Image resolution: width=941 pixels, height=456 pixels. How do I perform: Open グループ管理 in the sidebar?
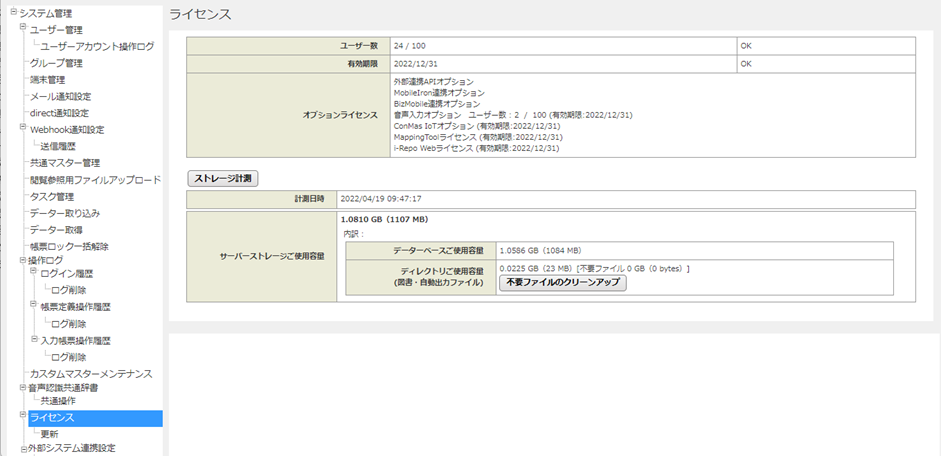tap(56, 63)
